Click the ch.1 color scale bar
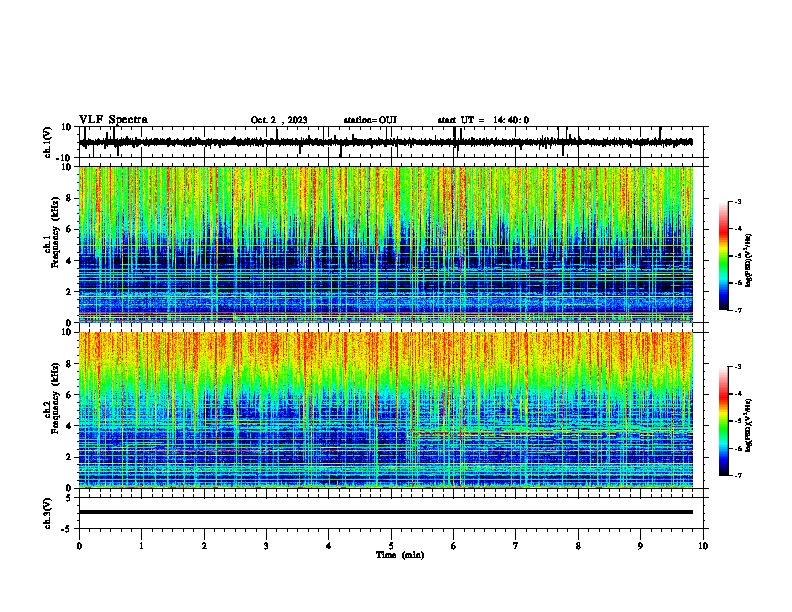 (724, 256)
